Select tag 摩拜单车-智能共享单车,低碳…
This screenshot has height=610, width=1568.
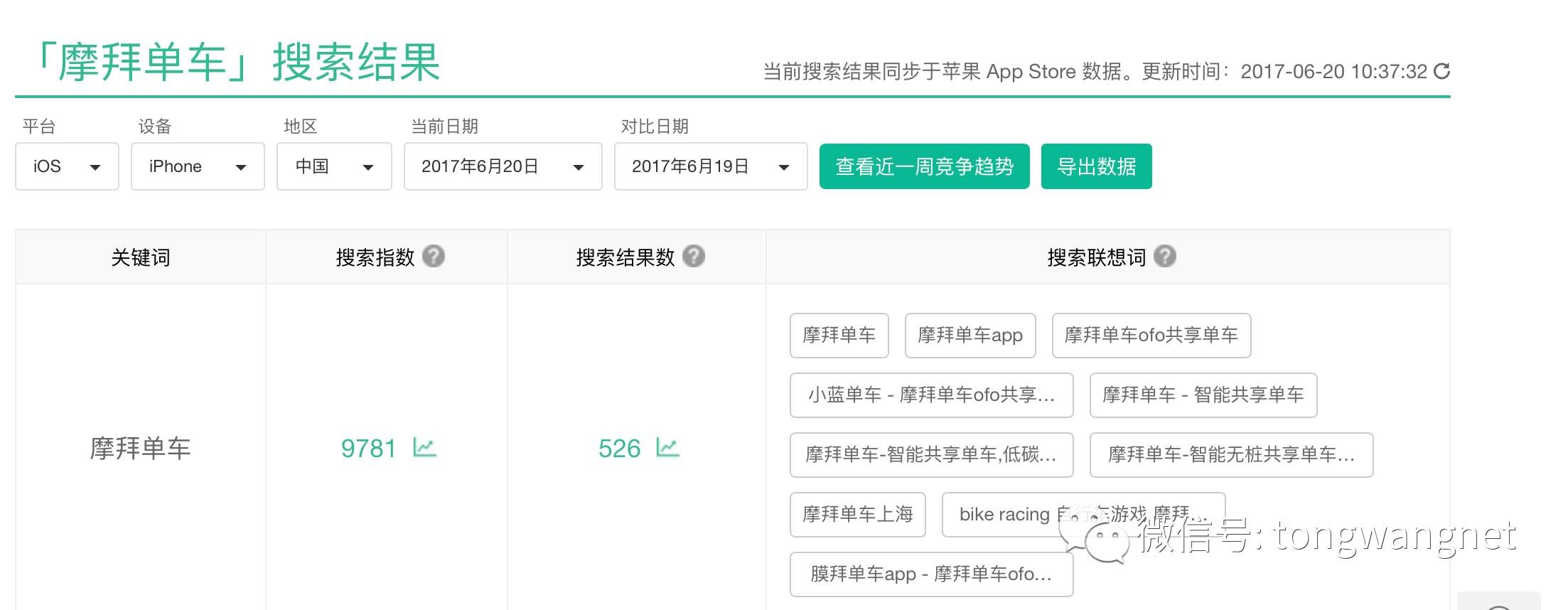(931, 454)
